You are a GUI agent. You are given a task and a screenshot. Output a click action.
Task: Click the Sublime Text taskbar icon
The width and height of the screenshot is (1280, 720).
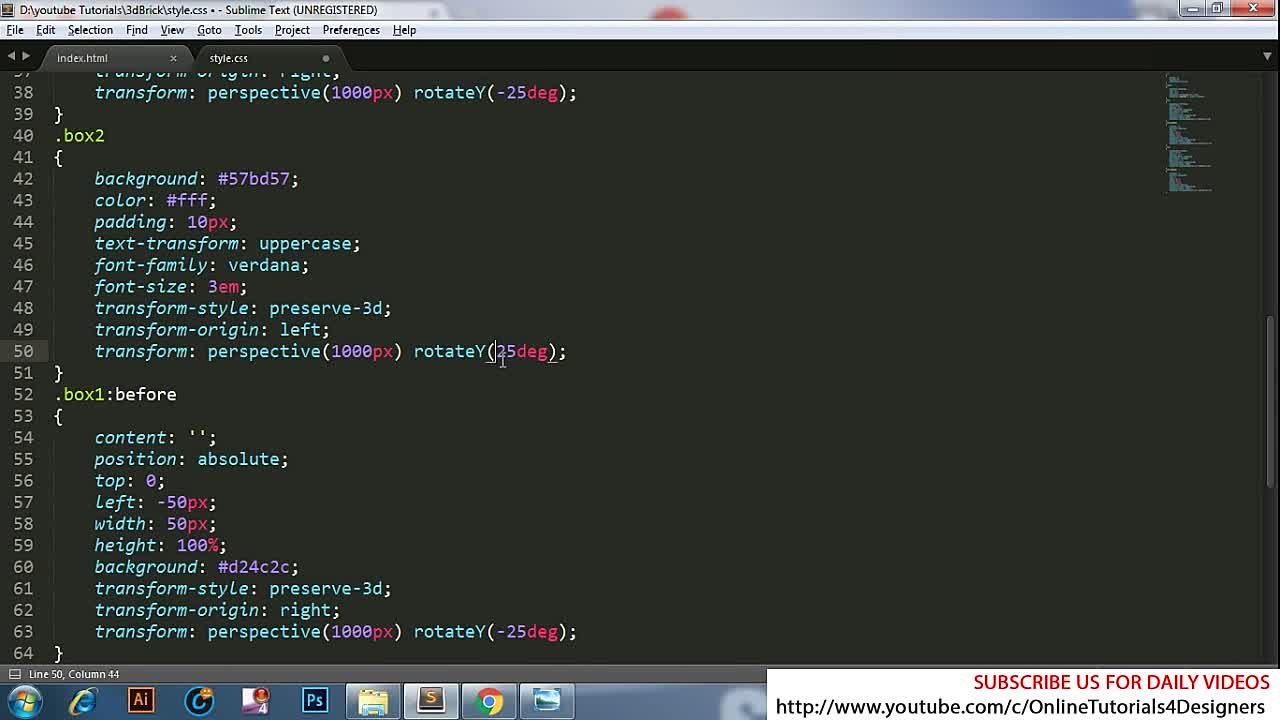pos(431,700)
